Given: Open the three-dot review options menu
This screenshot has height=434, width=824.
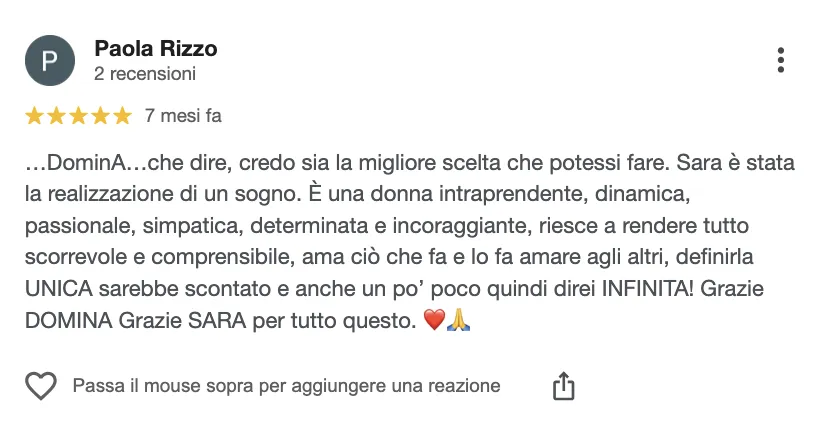Looking at the screenshot, I should point(781,60).
